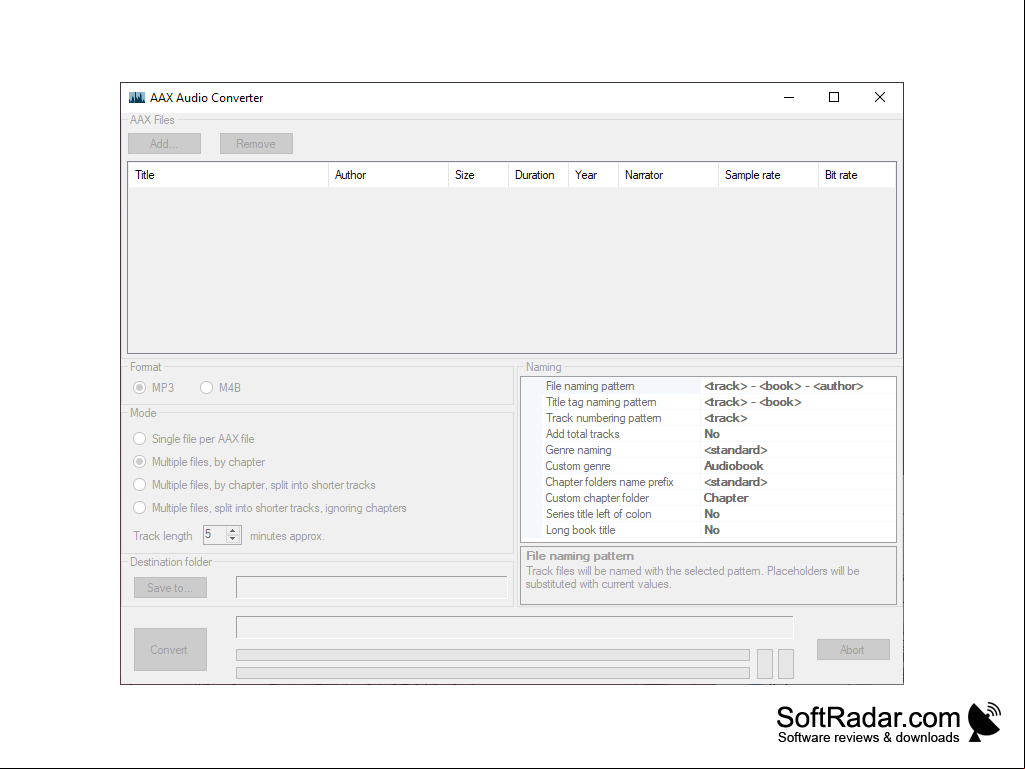The height and width of the screenshot is (769, 1025).
Task: Select the M4B format radio button
Action: point(207,388)
